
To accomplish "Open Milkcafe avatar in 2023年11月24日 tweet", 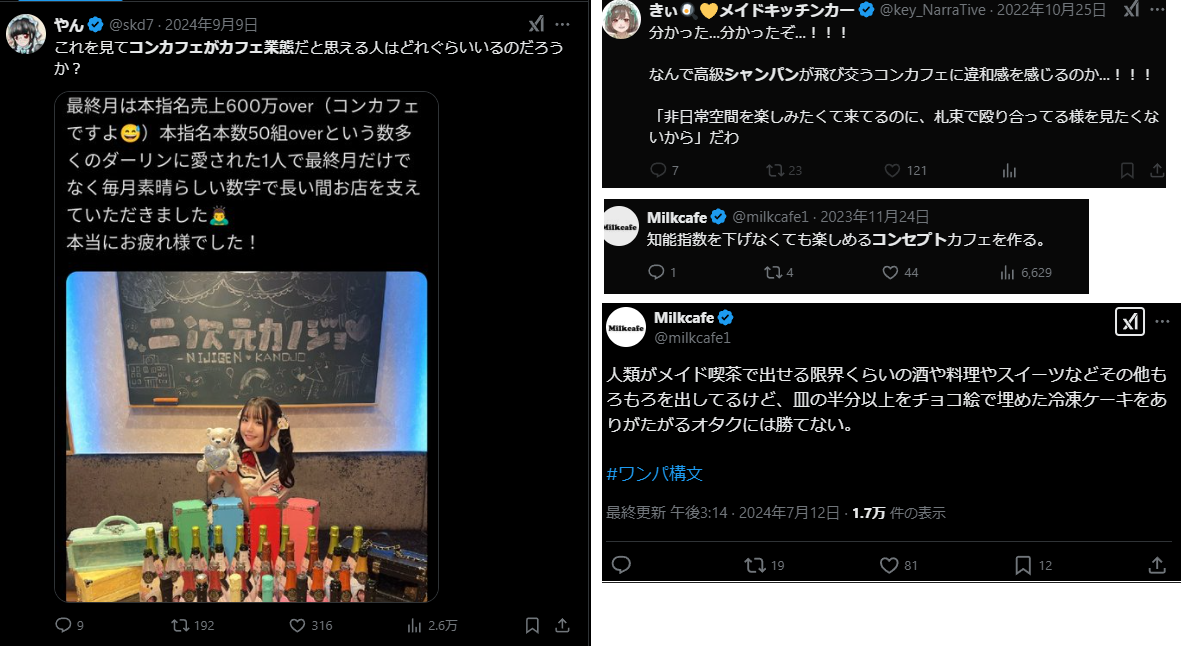I will tap(621, 226).
